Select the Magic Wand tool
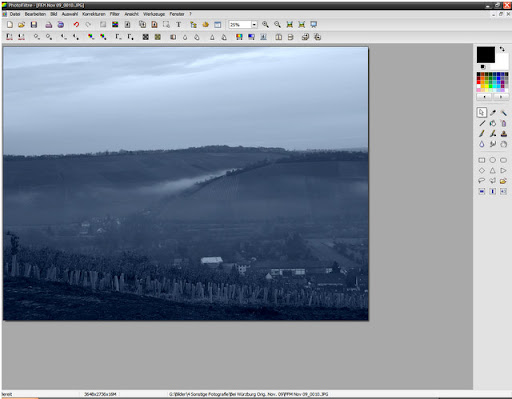The image size is (512, 399). [x=503, y=113]
